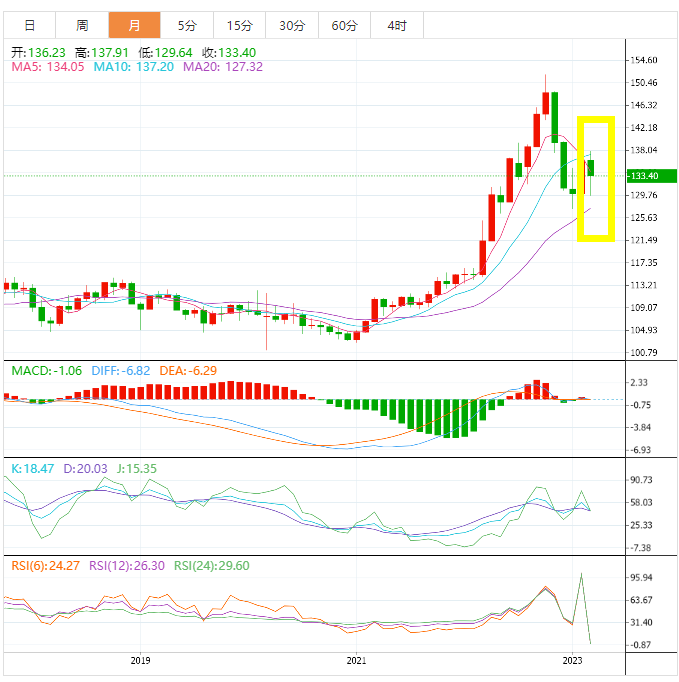Click the K: 18.47 KDJ label
Viewport: 679px width, 682px height.
click(x=35, y=468)
